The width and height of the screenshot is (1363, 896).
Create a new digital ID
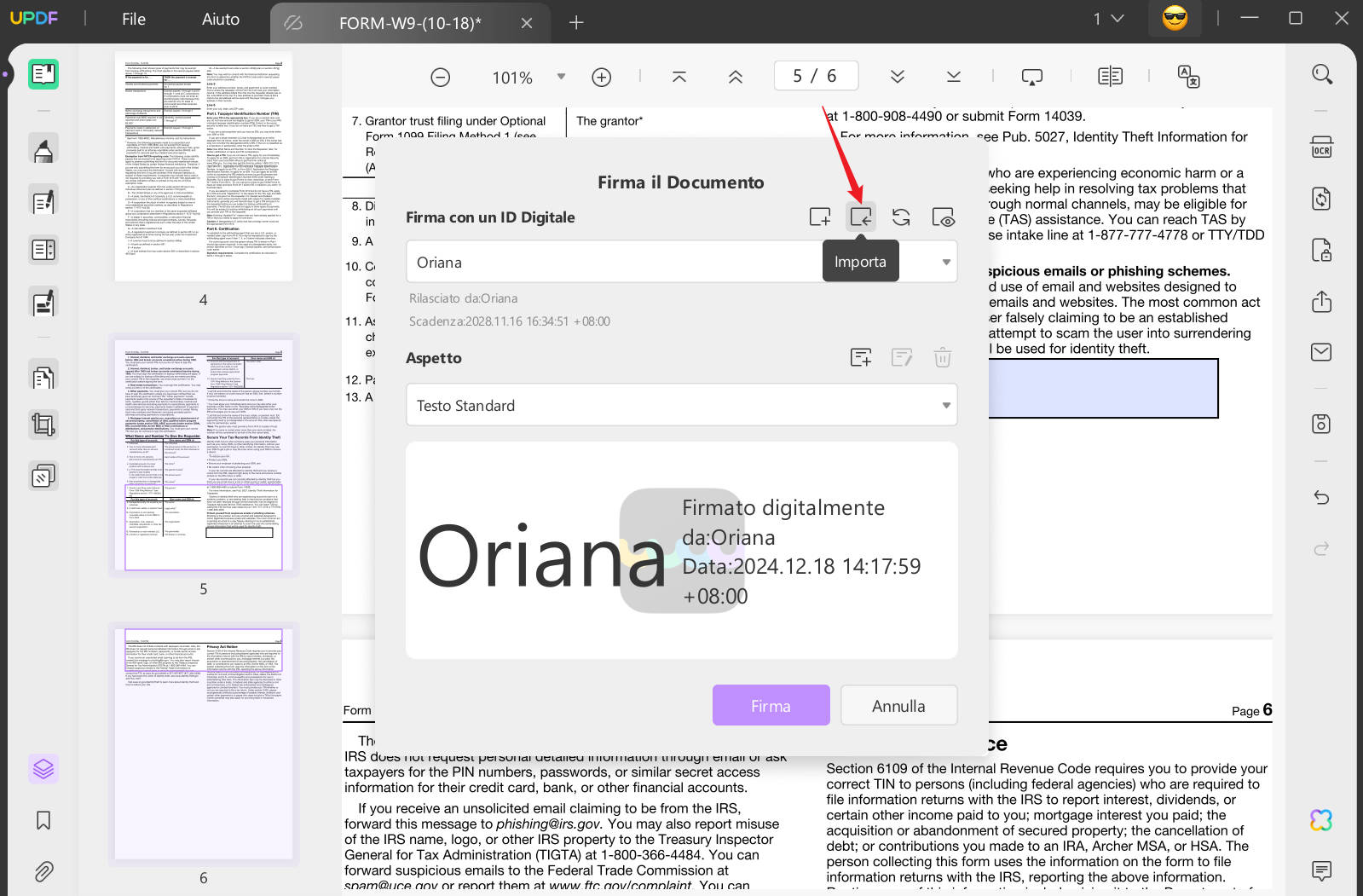pos(820,217)
